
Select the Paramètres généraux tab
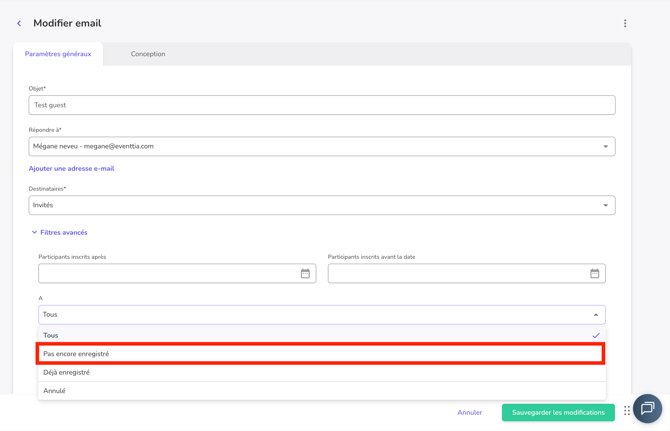click(58, 54)
